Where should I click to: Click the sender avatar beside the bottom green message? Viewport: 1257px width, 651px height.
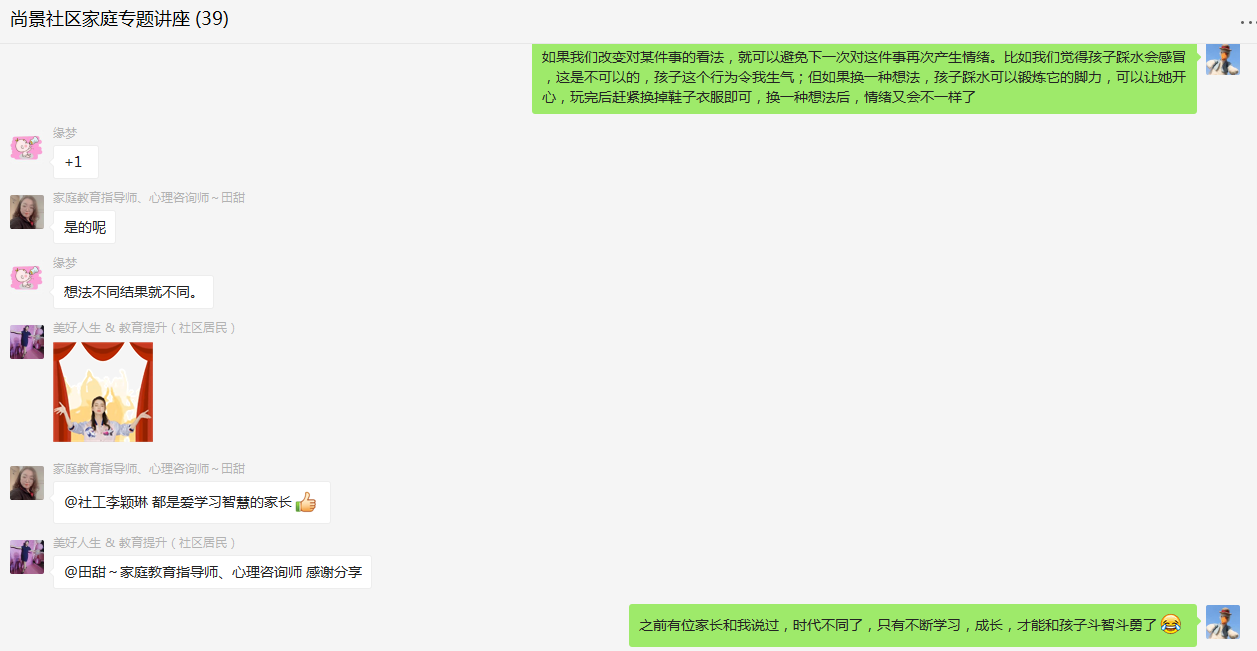pos(1223,622)
